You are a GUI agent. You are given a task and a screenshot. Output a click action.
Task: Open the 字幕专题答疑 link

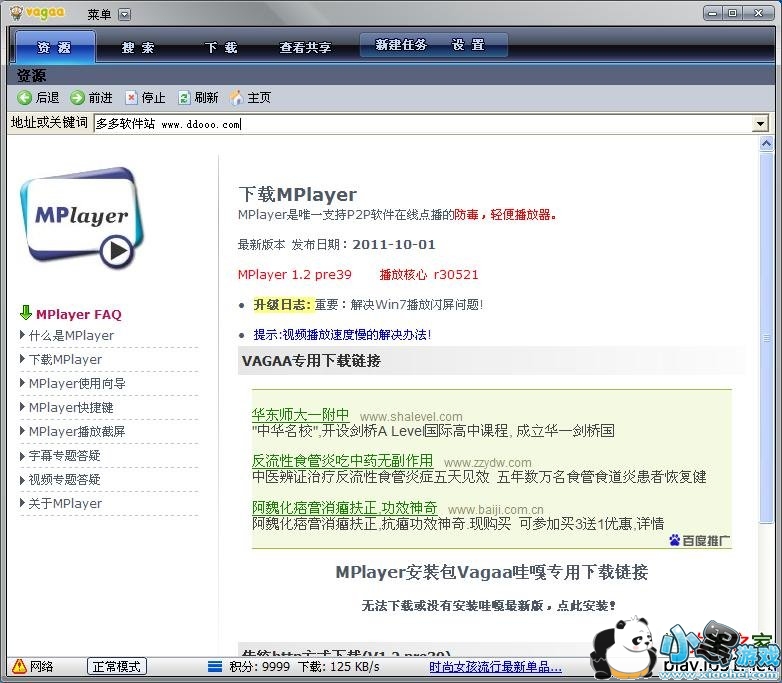coord(64,455)
